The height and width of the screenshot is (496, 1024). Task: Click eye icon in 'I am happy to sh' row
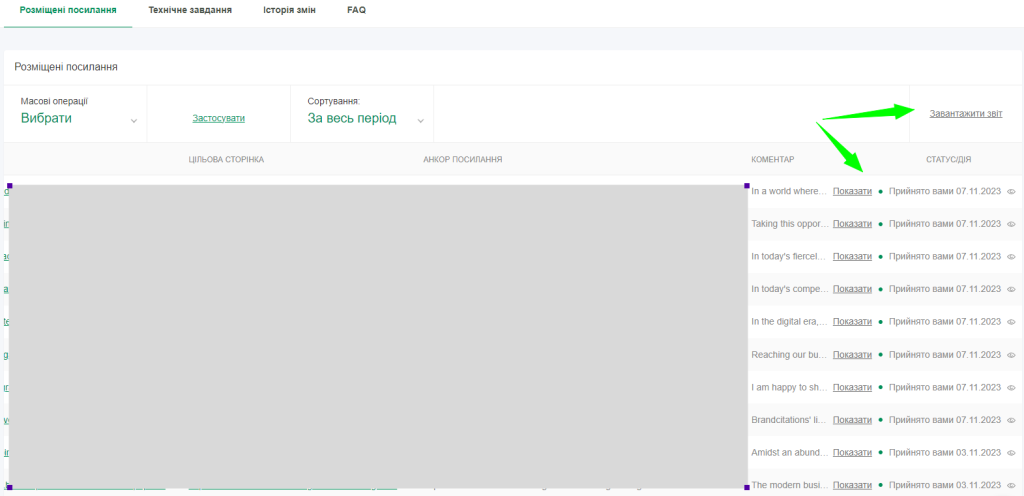[x=1011, y=387]
